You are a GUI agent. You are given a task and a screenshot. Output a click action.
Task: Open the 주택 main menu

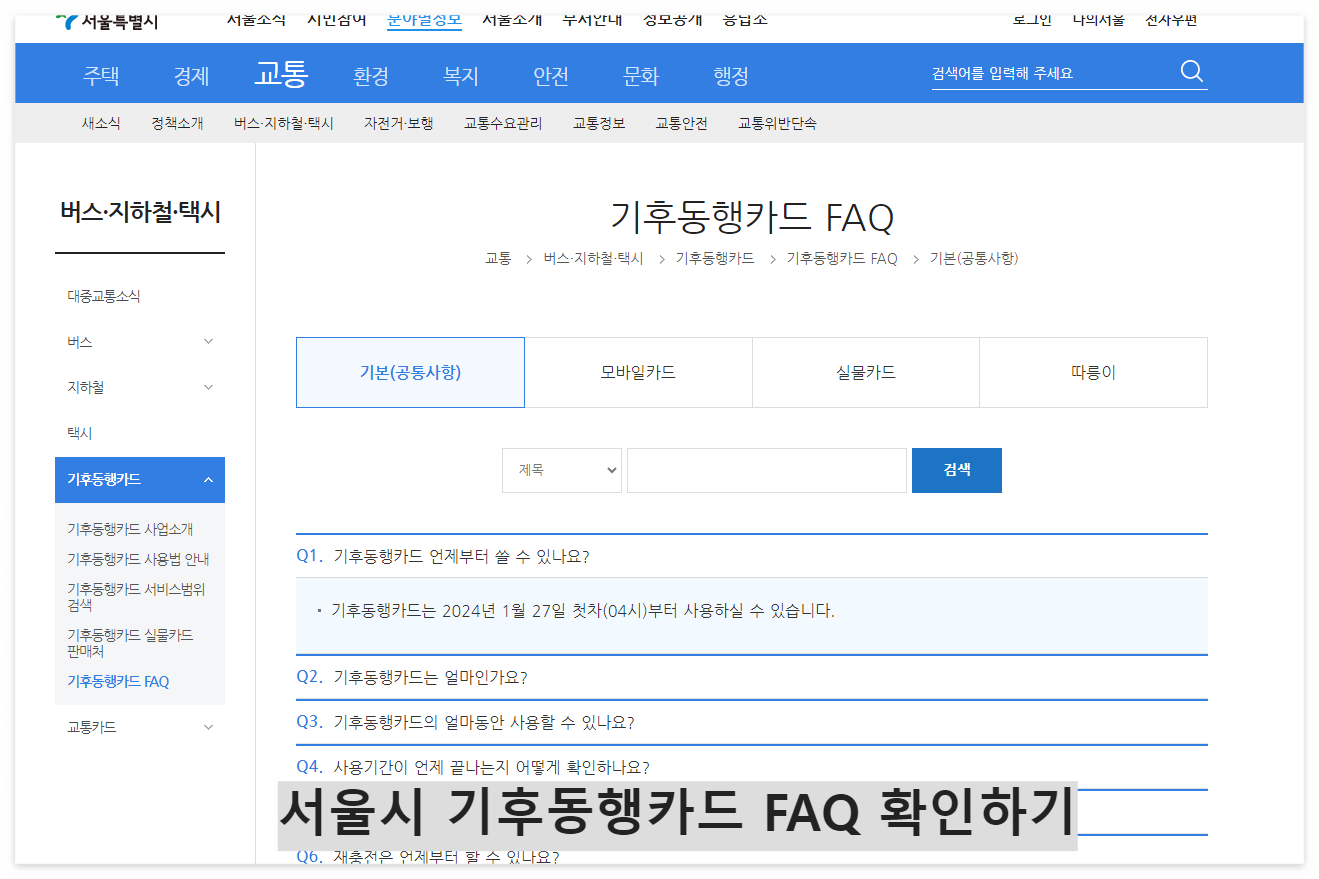pyautogui.click(x=101, y=76)
